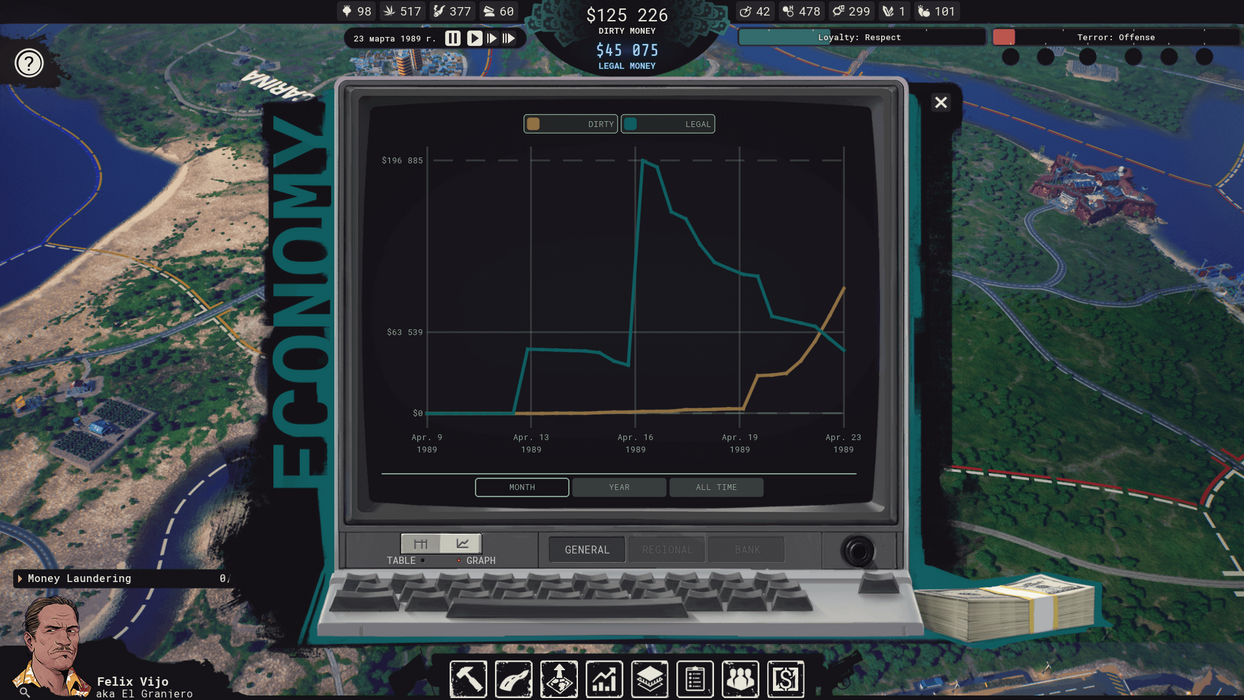Open the economy statistics chart icon
Viewport: 1244px width, 700px height.
tap(604, 679)
